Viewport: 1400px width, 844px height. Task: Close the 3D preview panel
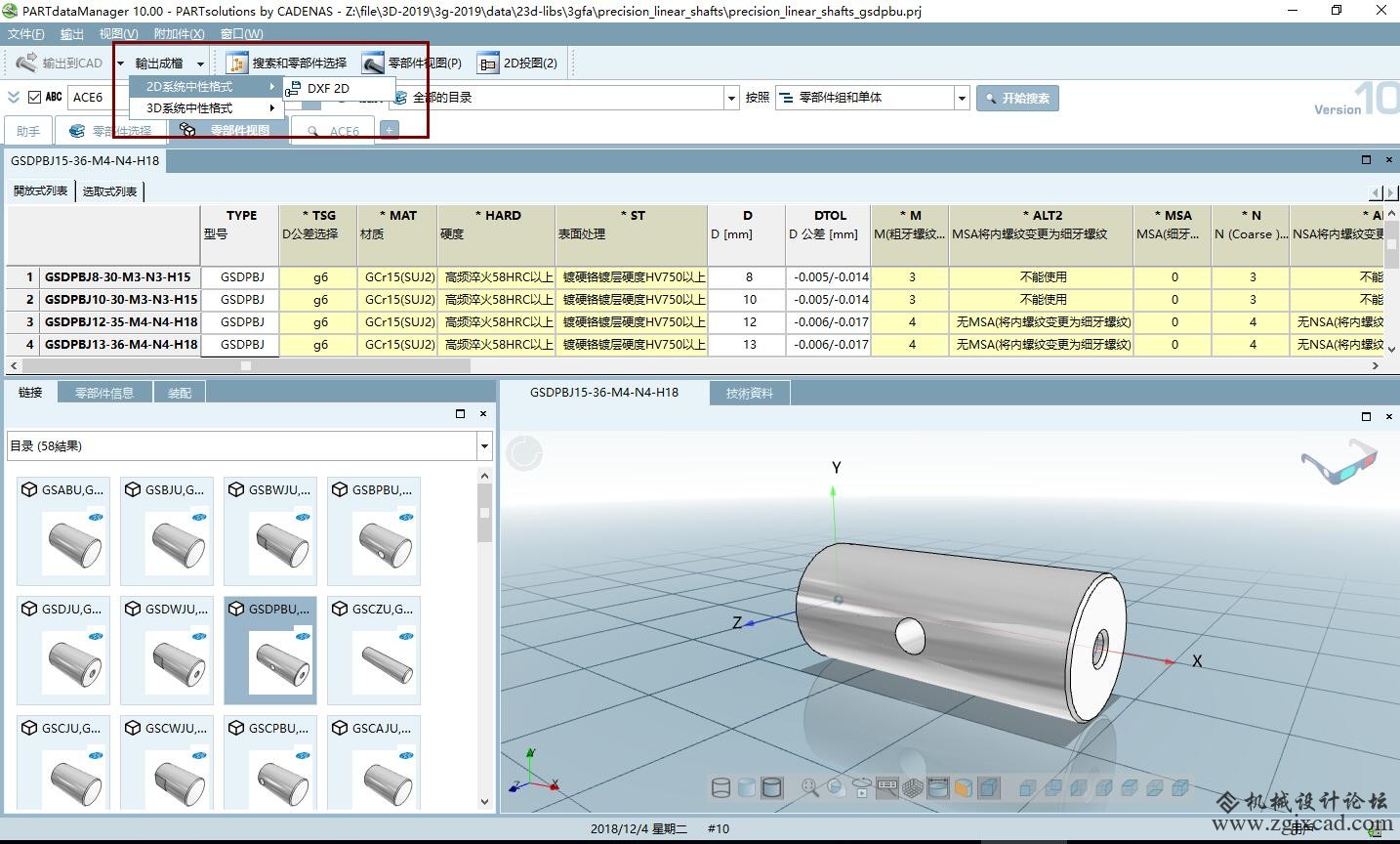[x=1389, y=416]
